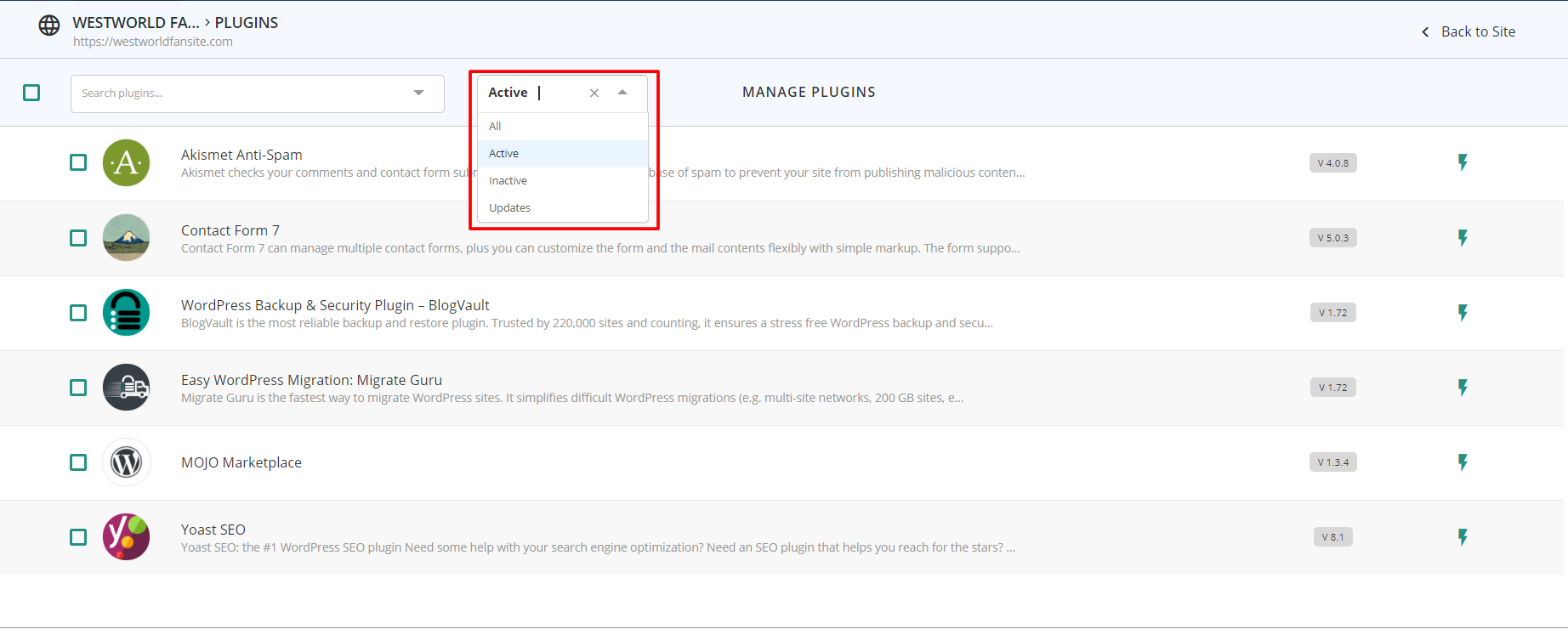Click the V 1.72 badge for BlogVault
The width and height of the screenshot is (1568, 629).
tap(1332, 313)
